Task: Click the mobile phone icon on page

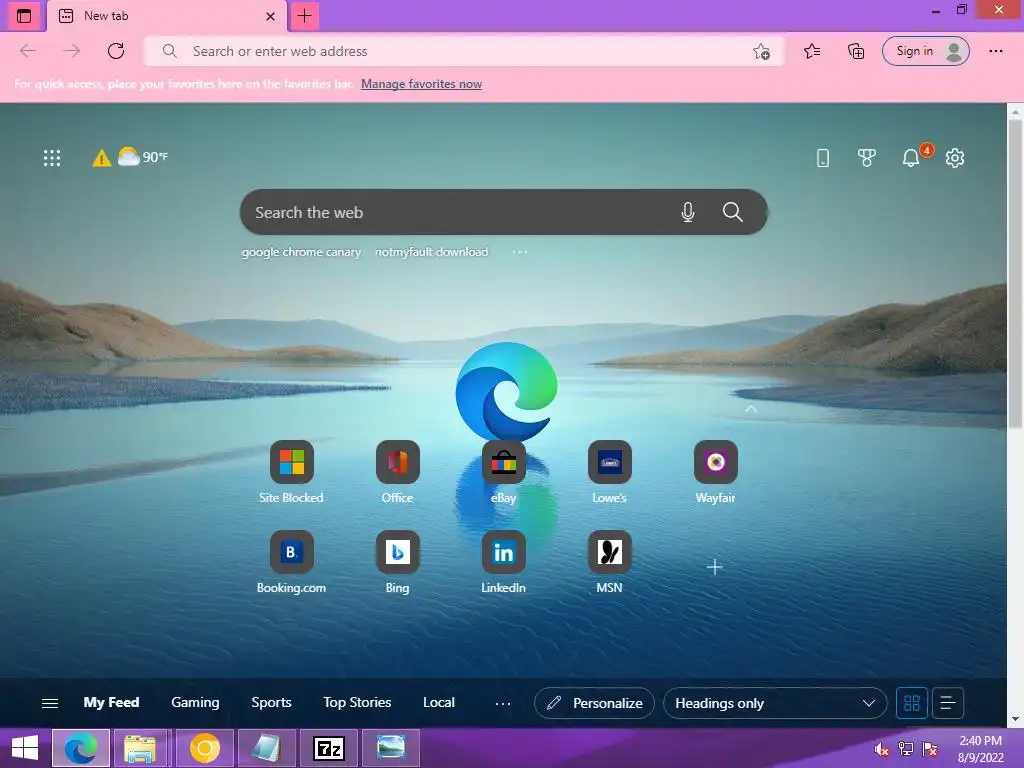Action: click(x=823, y=157)
